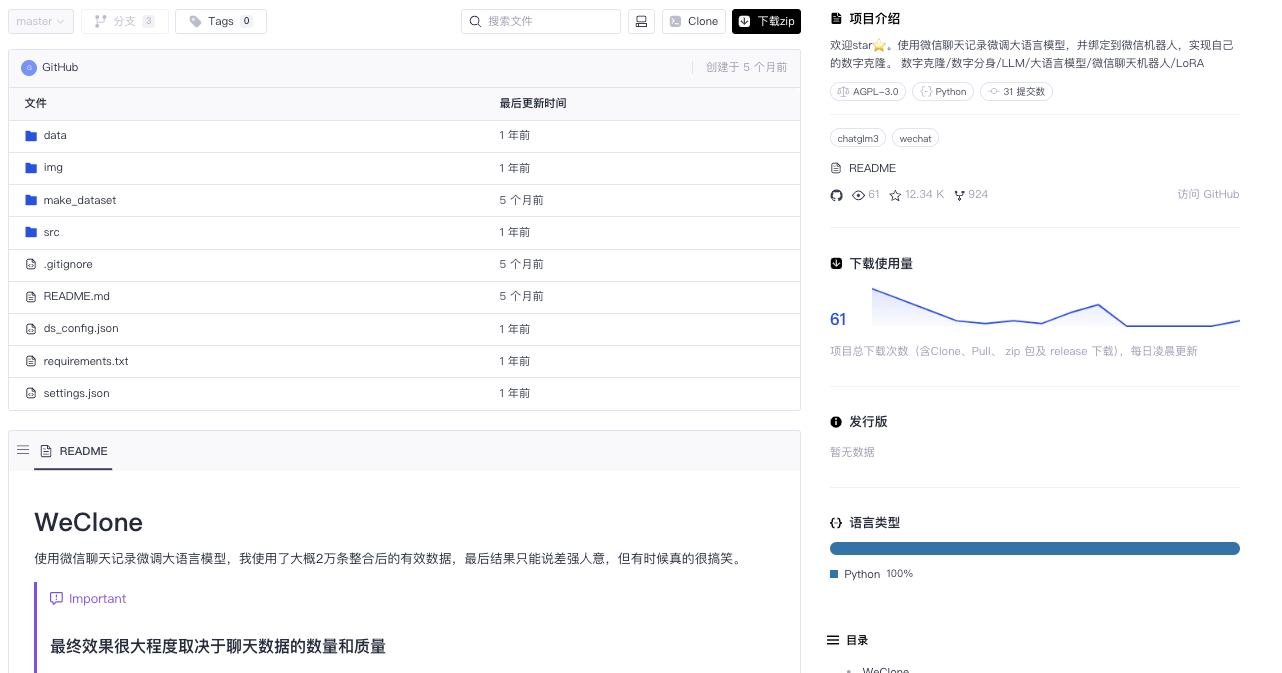
Task: Open the src folder
Action: (51, 232)
